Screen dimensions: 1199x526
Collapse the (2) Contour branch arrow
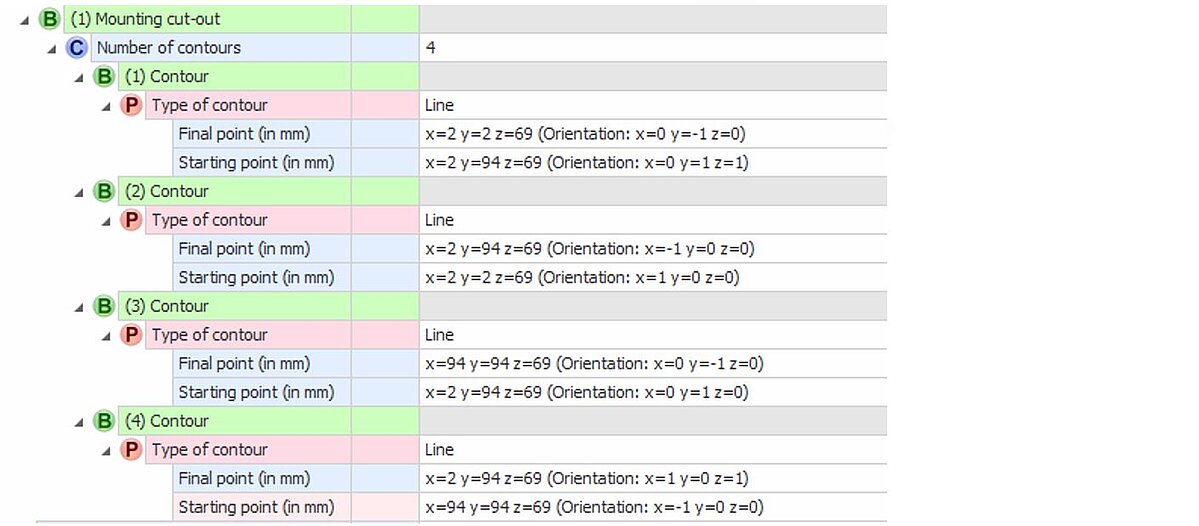coord(79,193)
